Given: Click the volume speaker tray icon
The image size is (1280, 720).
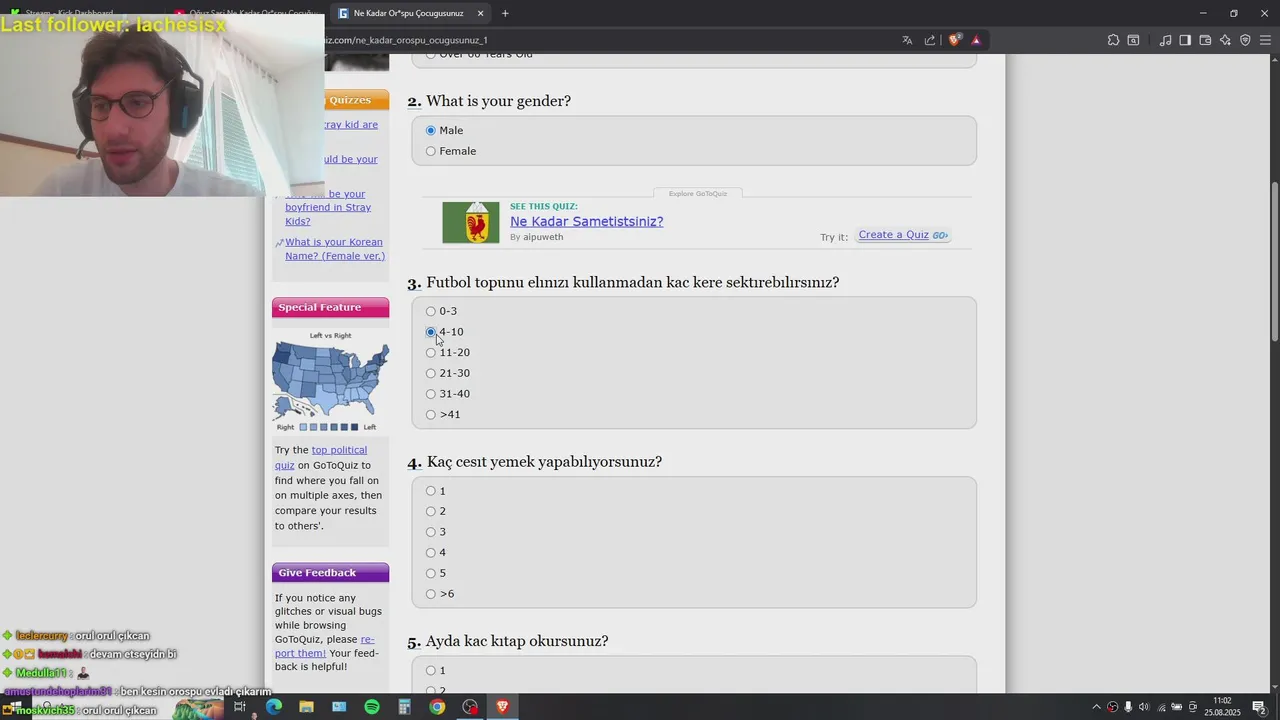Looking at the screenshot, I should click(x=1144, y=707).
